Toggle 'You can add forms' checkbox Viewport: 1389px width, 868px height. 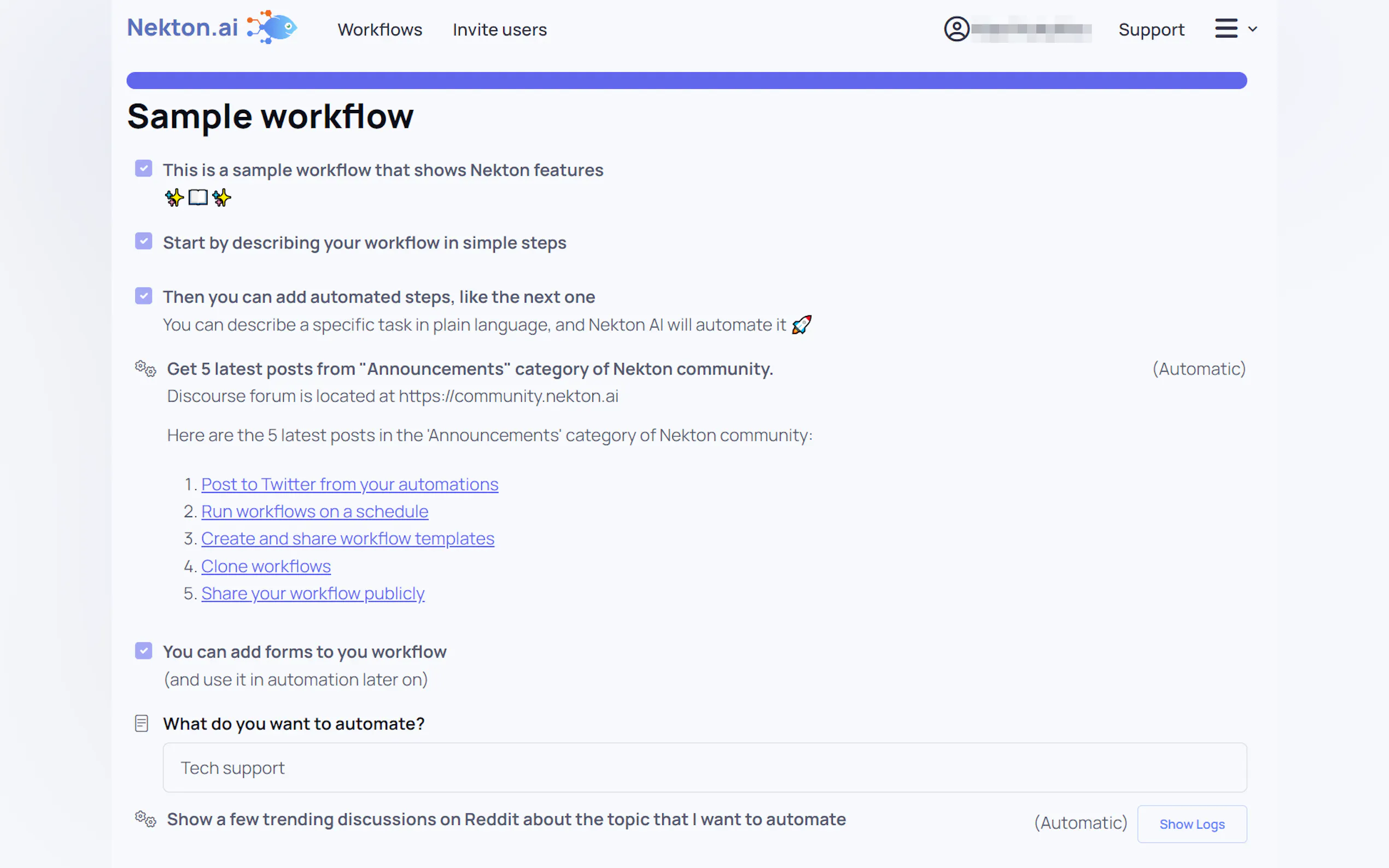144,650
